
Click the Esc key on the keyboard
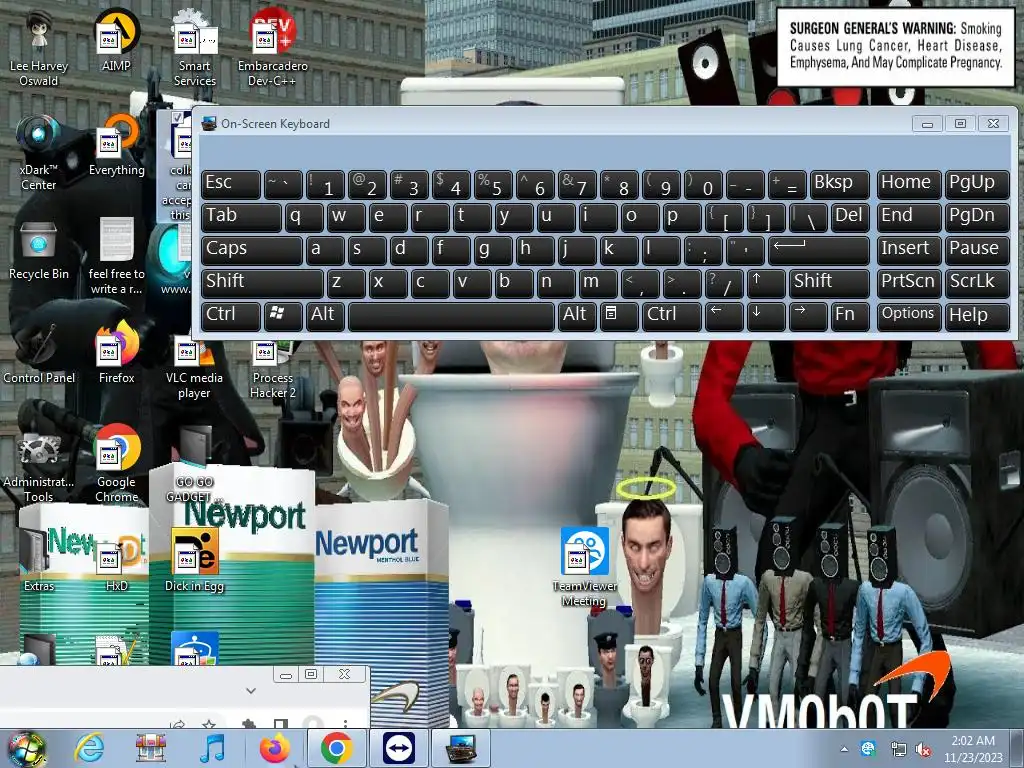click(x=231, y=184)
